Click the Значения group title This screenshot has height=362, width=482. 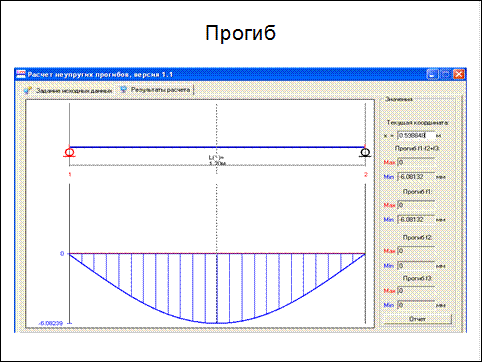pyautogui.click(x=399, y=99)
